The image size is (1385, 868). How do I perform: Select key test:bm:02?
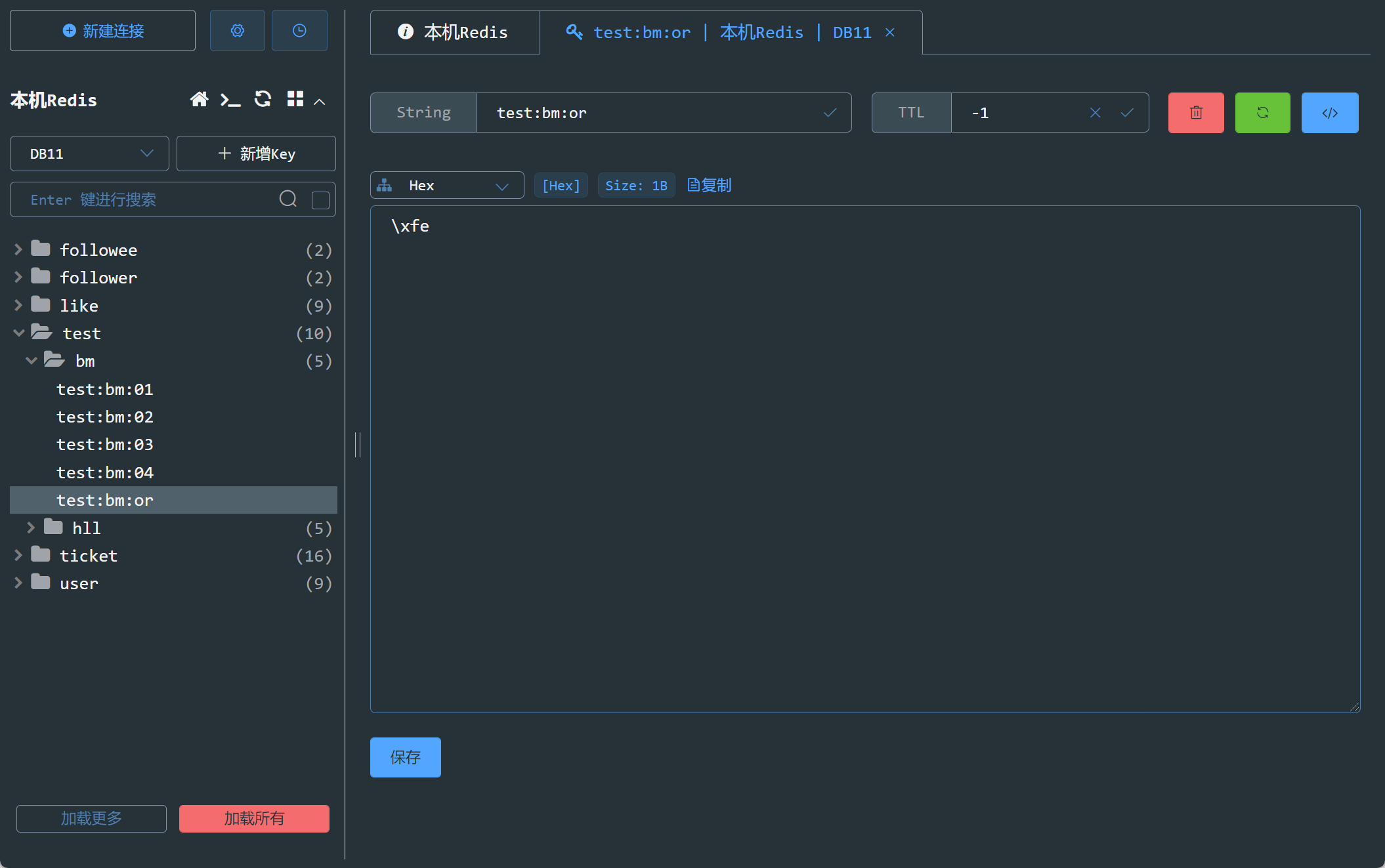click(x=173, y=417)
